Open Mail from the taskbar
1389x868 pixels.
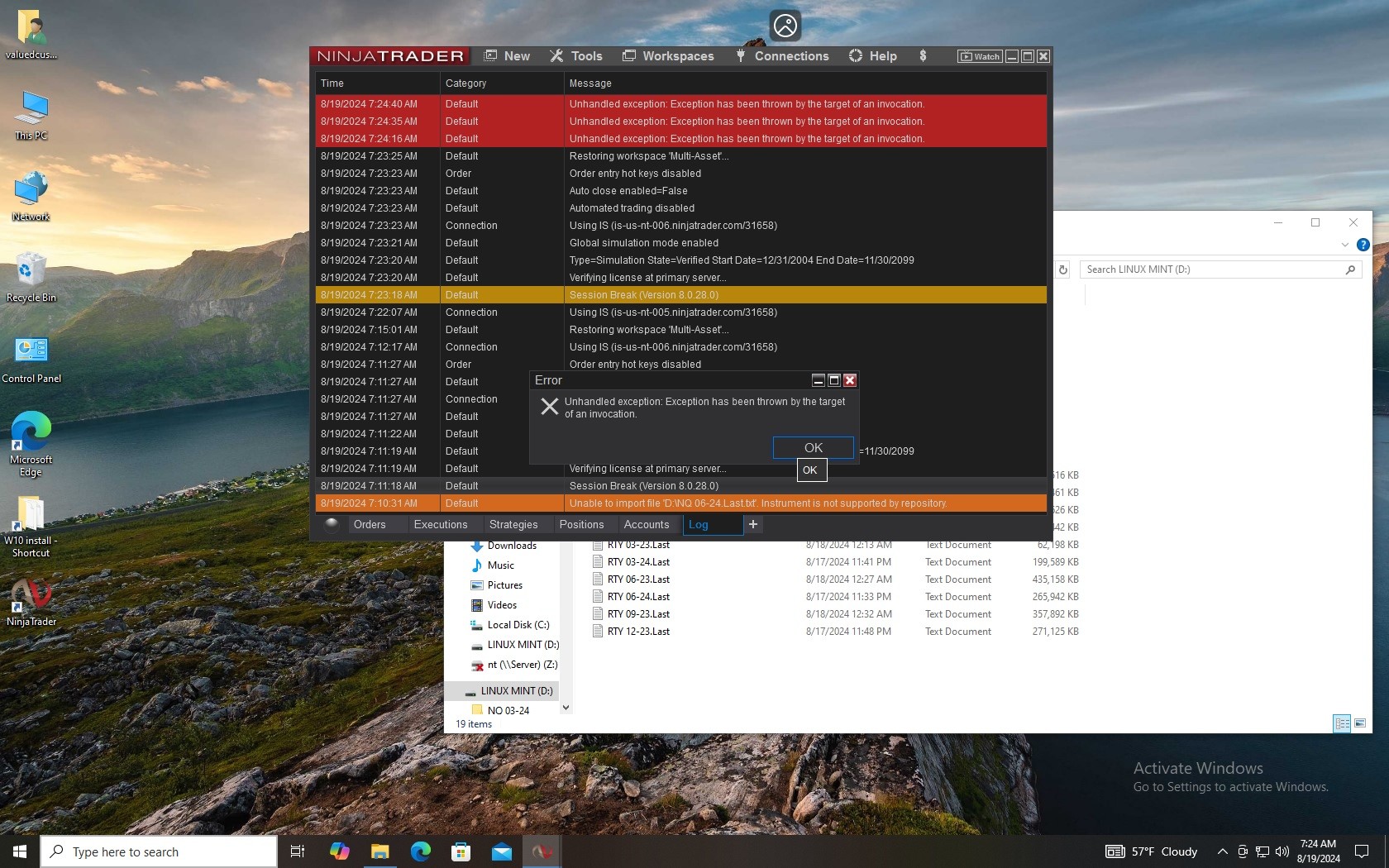[501, 851]
